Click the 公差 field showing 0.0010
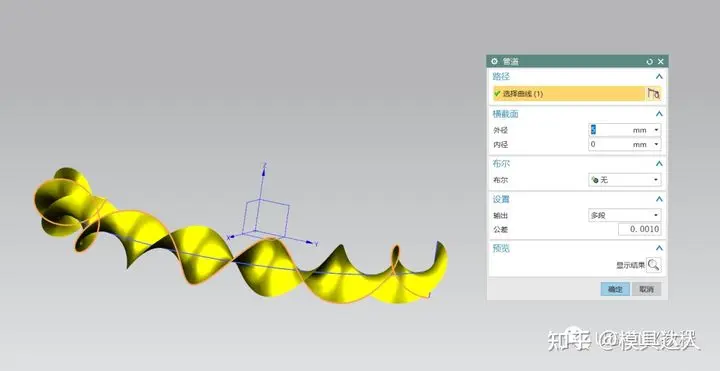Screen dimensions: 720x371 [x=640, y=229]
